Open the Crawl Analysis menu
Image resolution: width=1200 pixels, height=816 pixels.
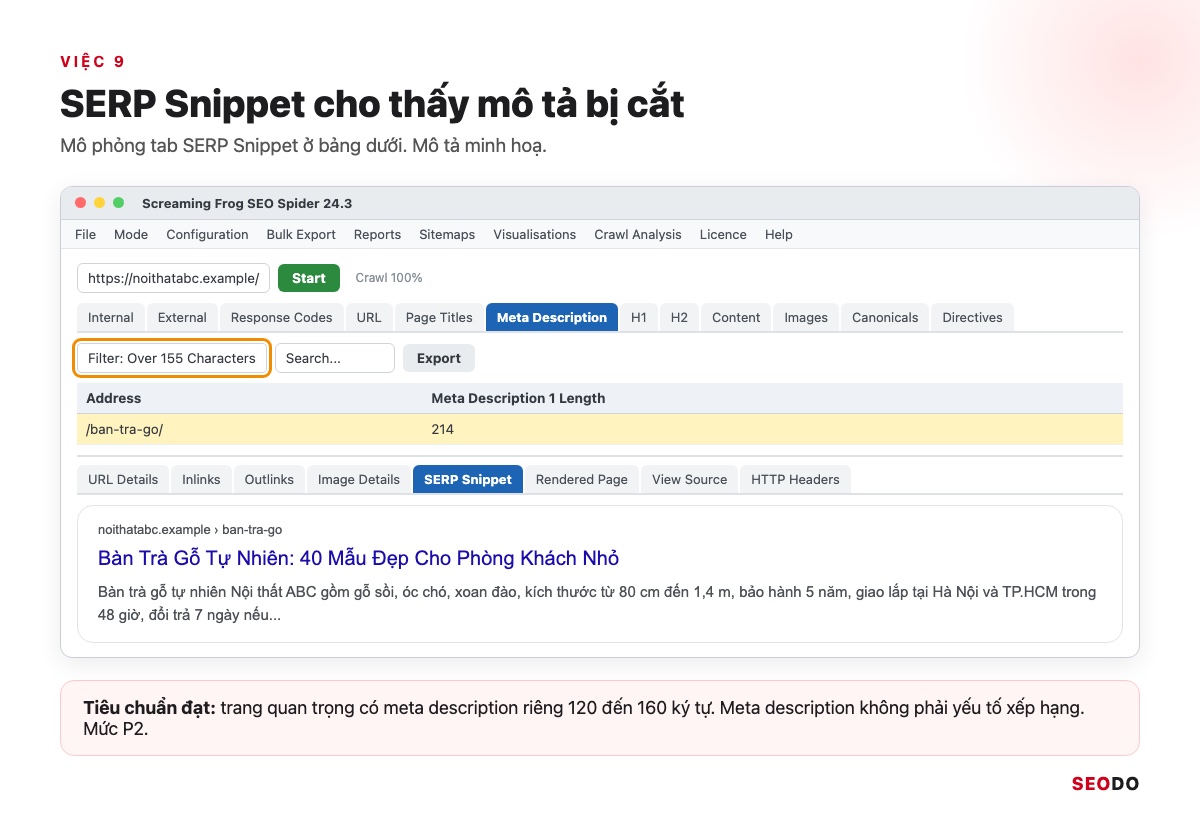click(638, 234)
